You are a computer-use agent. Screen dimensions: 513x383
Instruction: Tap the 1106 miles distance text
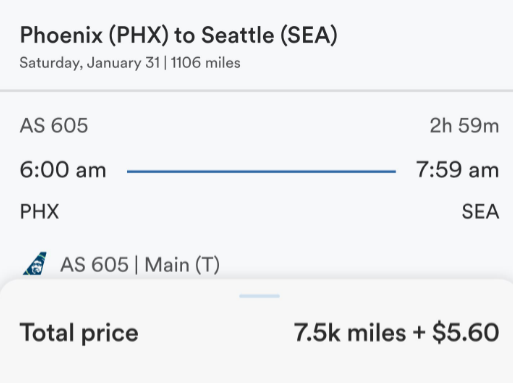click(x=206, y=63)
